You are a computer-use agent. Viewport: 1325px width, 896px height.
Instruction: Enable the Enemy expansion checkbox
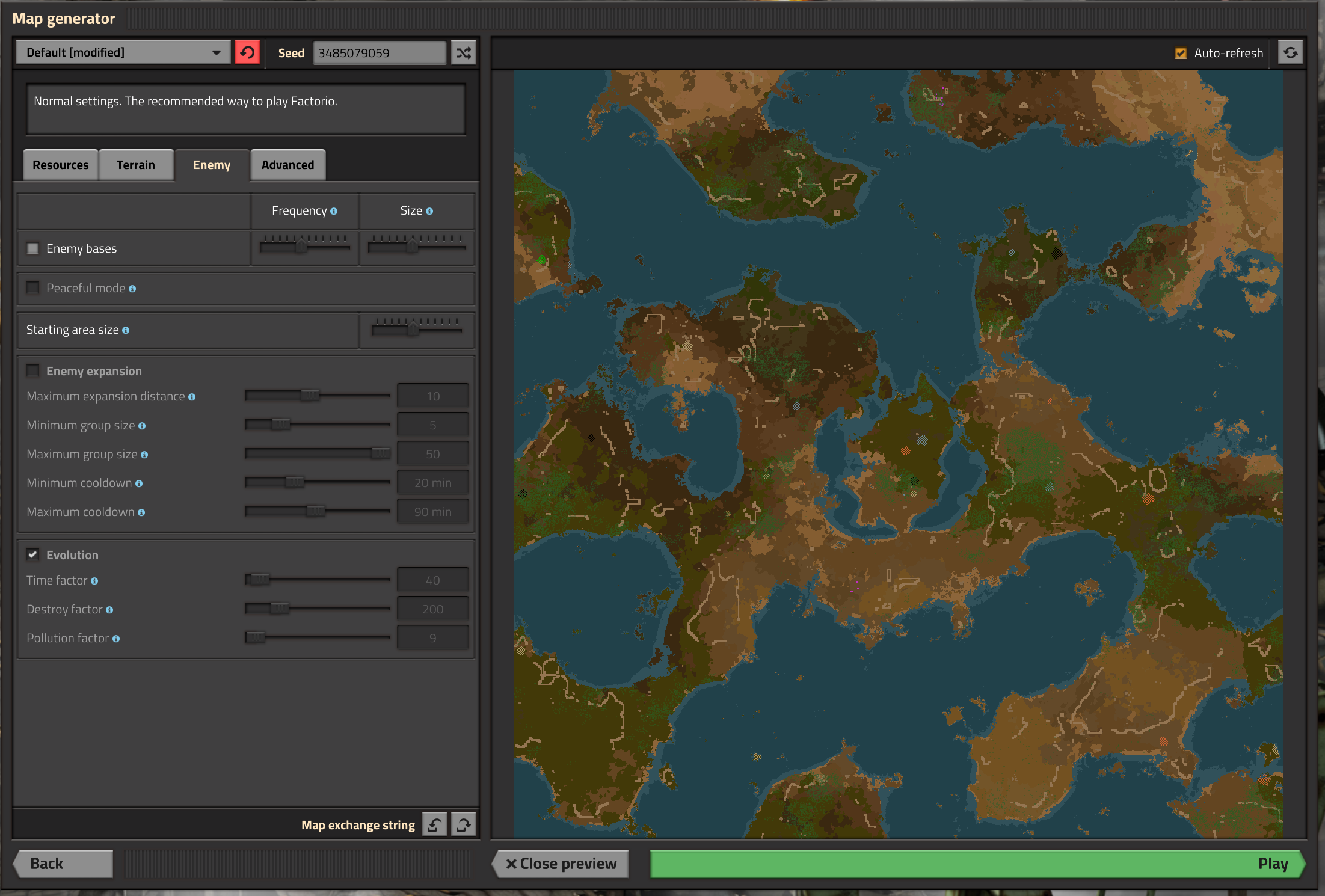coord(33,370)
